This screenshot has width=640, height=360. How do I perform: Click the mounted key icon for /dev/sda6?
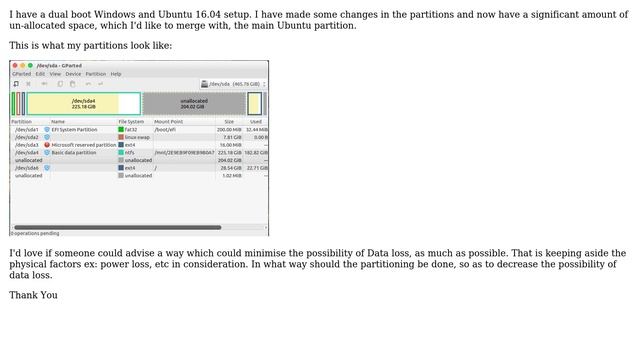[x=47, y=168]
